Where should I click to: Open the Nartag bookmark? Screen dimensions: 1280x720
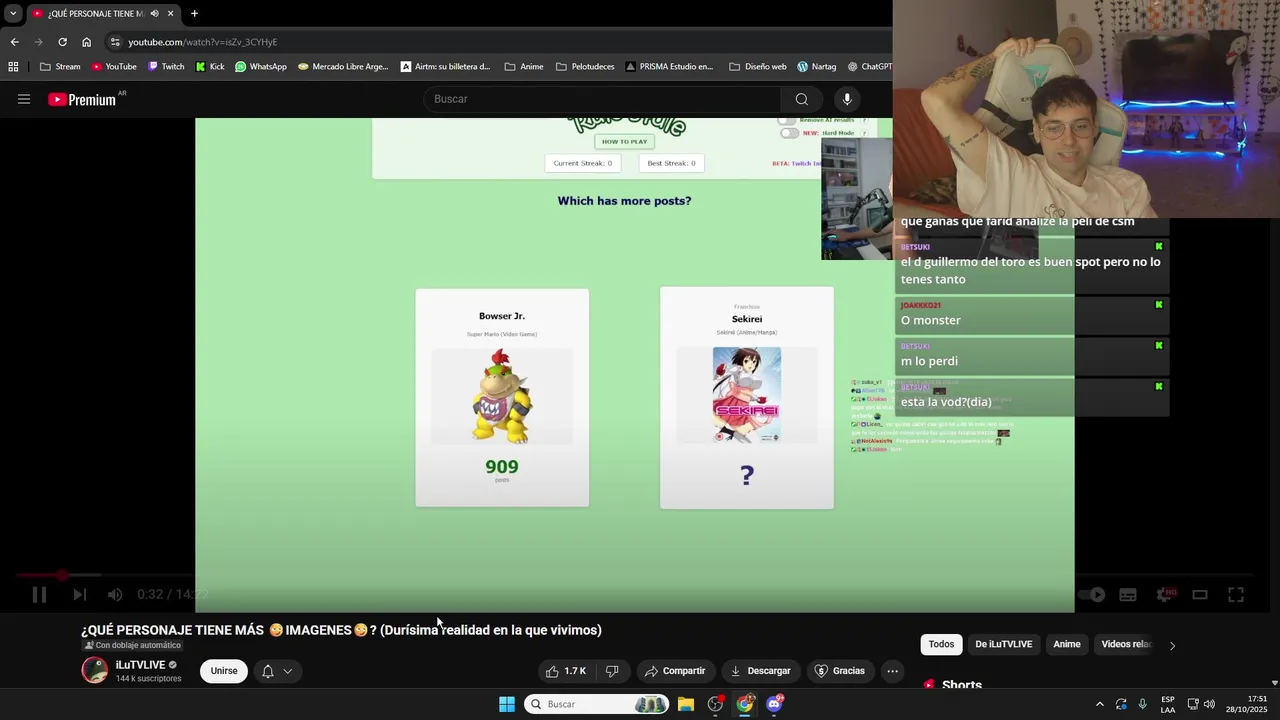pos(816,67)
